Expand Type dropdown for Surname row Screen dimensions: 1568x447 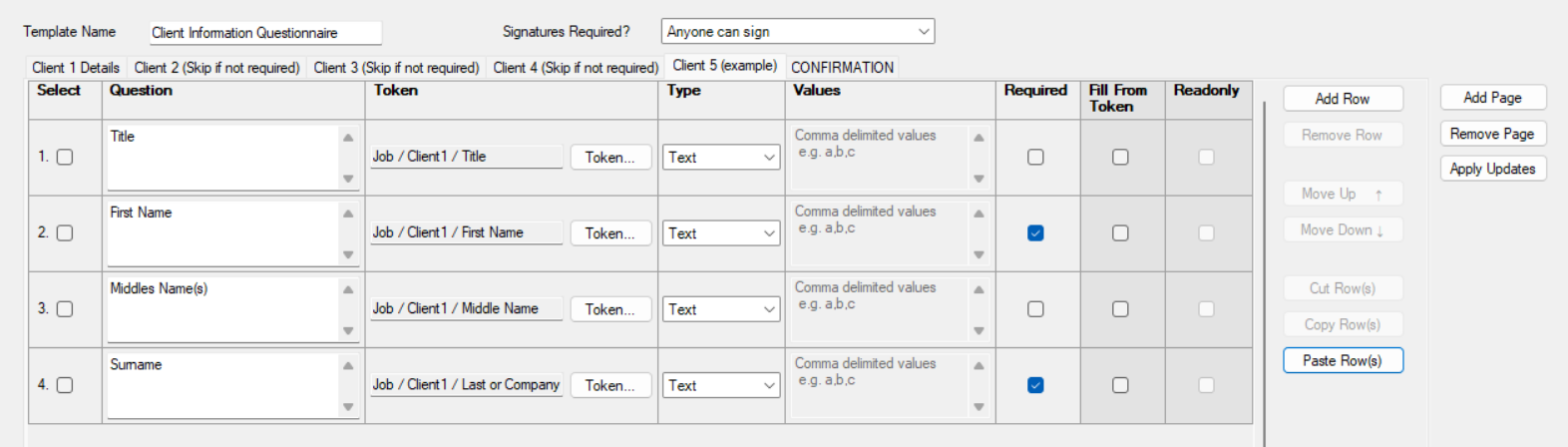721,385
